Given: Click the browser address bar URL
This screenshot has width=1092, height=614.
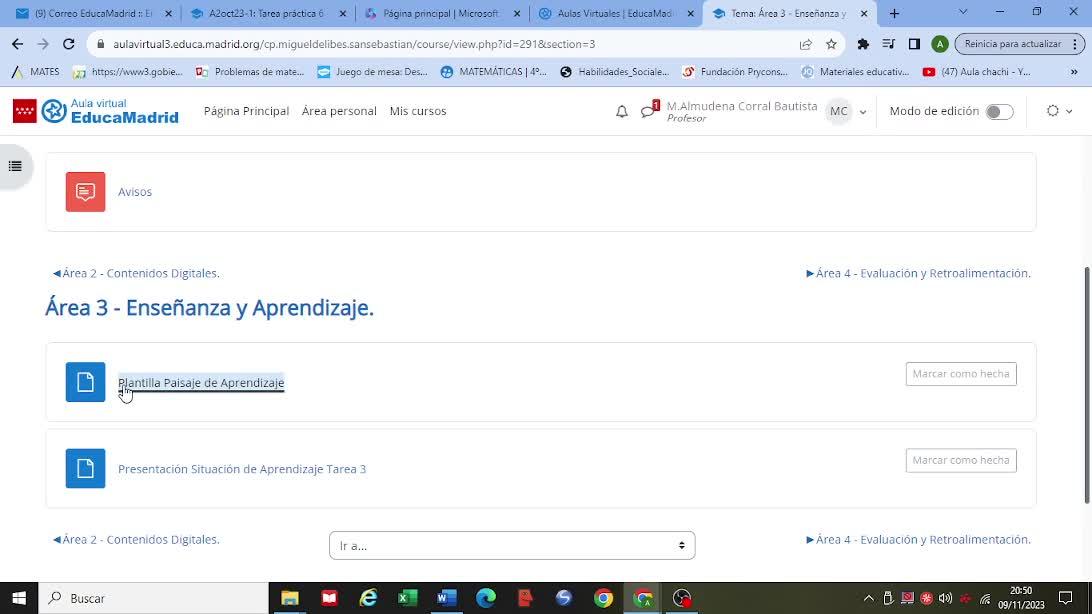Looking at the screenshot, I should pos(354,44).
